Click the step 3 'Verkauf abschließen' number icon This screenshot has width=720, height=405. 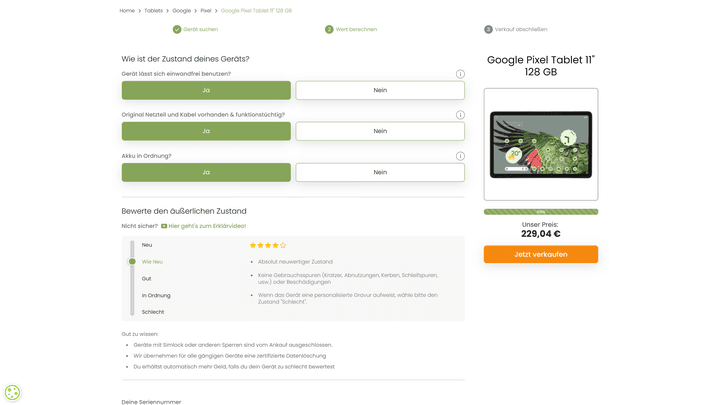pyautogui.click(x=488, y=30)
